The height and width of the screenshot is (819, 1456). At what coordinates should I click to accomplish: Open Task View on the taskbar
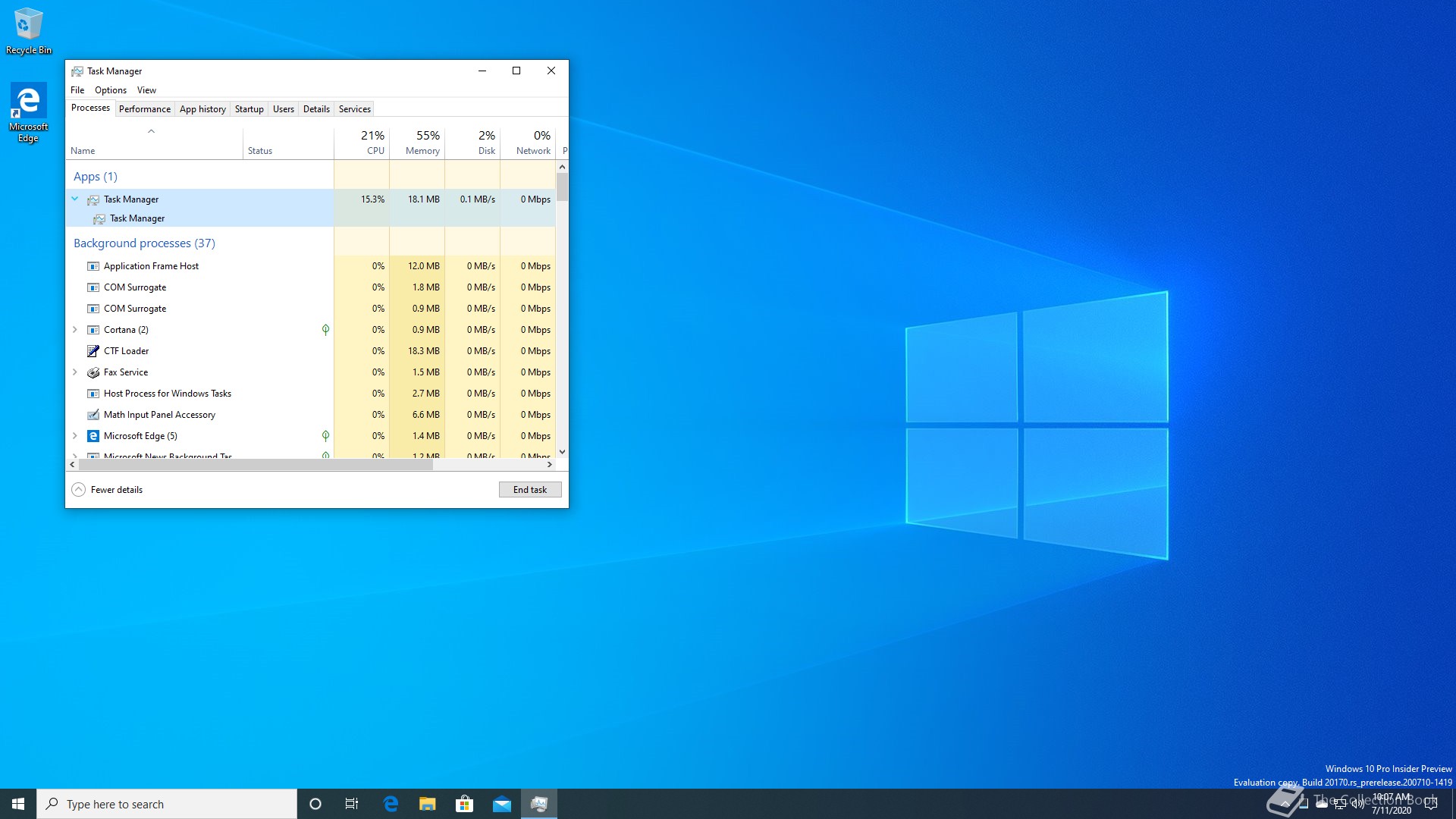tap(352, 804)
